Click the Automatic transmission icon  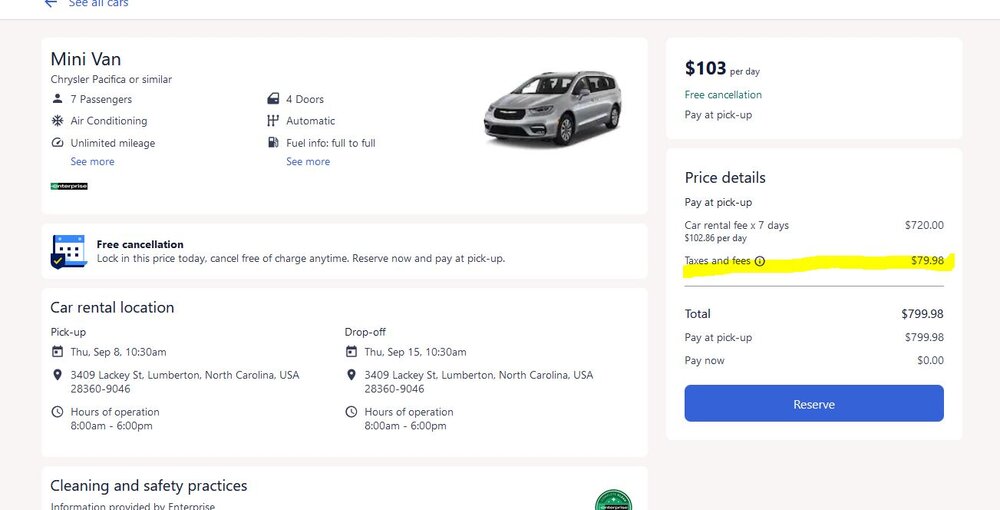pyautogui.click(x=273, y=121)
